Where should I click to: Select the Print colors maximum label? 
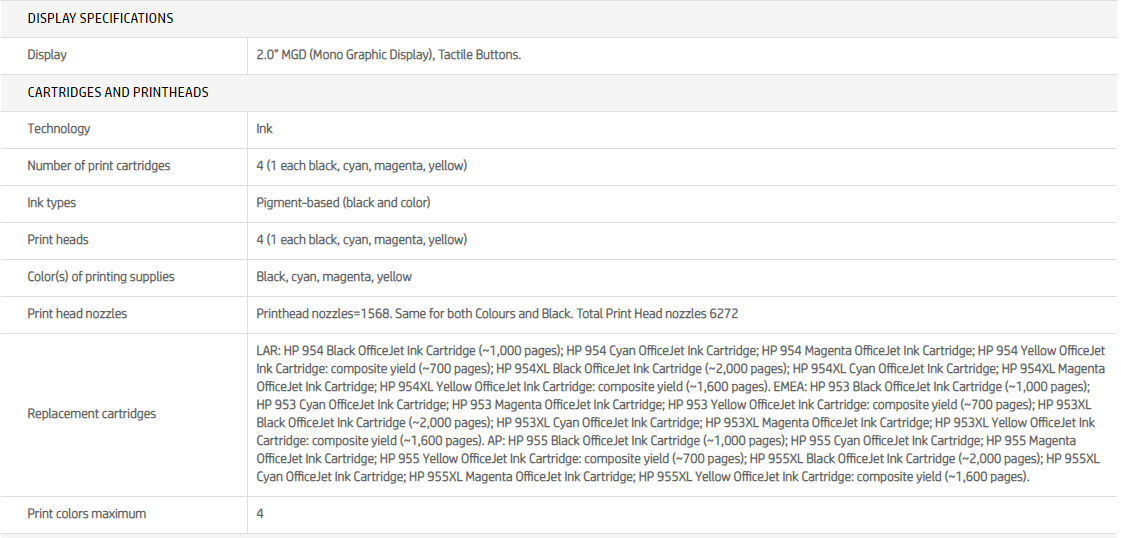(x=87, y=514)
